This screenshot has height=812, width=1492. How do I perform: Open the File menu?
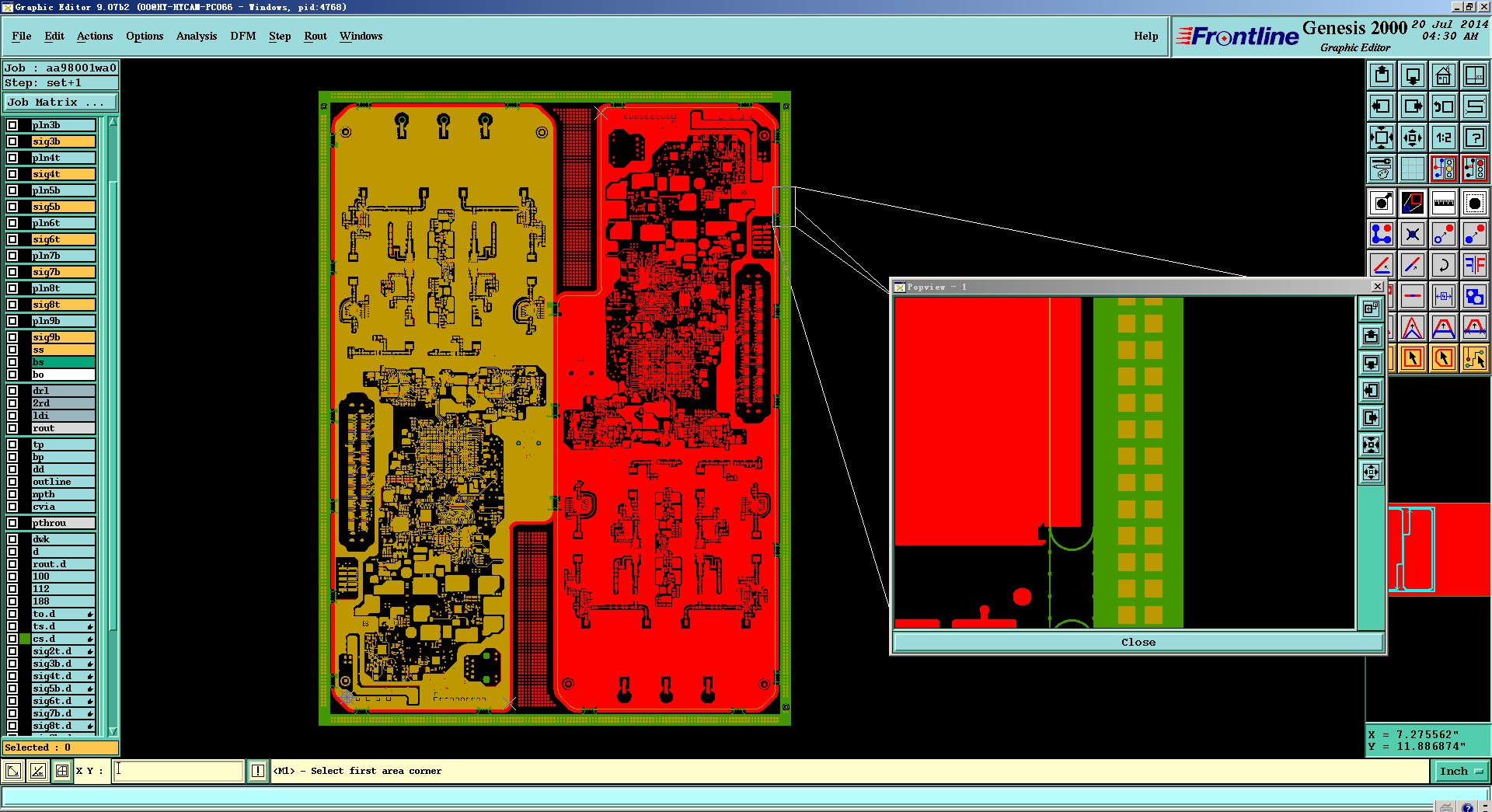pyautogui.click(x=22, y=36)
